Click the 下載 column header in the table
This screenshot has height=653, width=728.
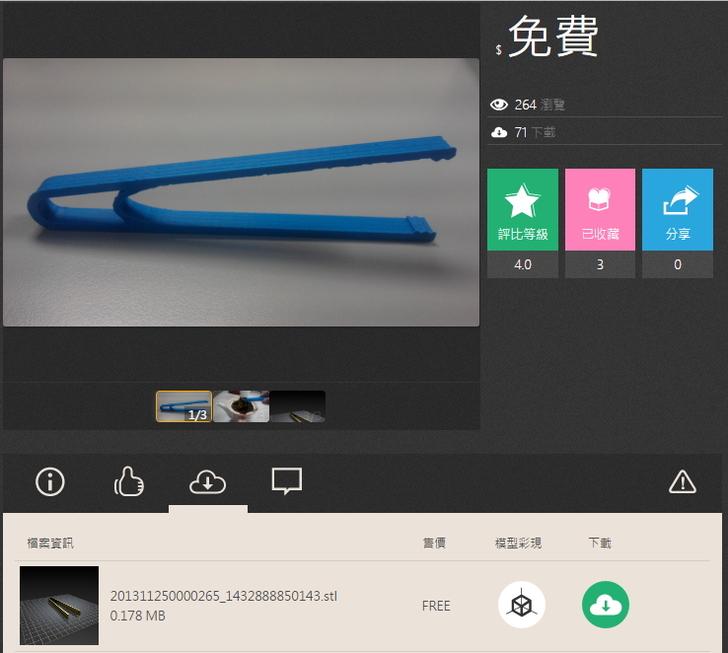[600, 543]
